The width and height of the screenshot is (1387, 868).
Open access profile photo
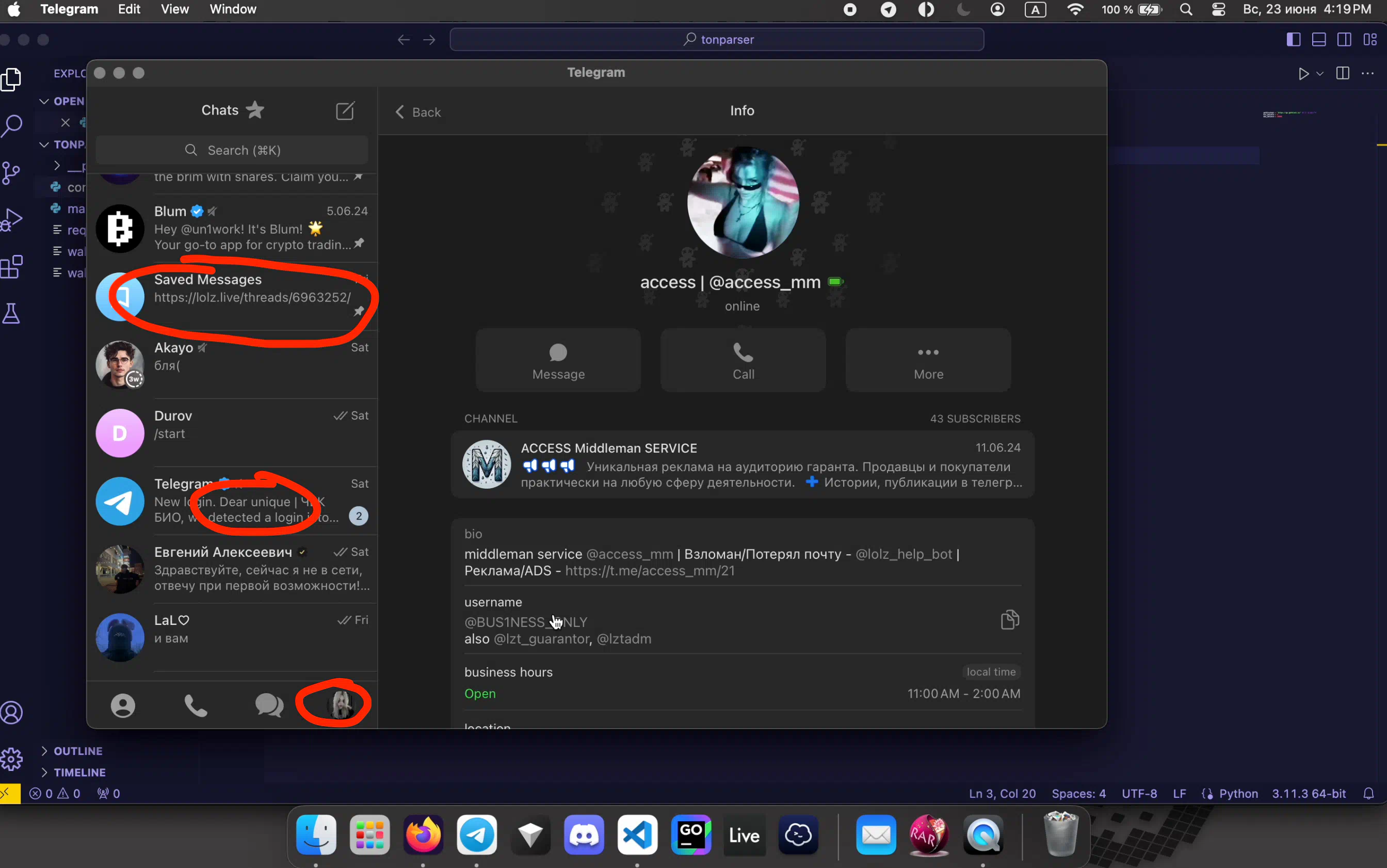pyautogui.click(x=743, y=202)
